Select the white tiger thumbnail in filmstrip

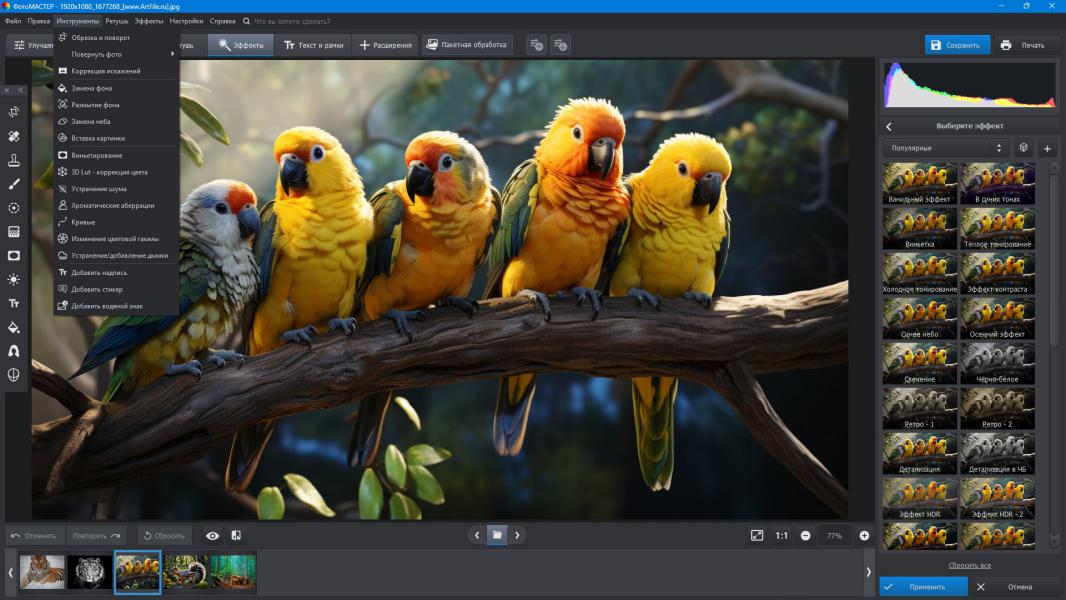pos(90,572)
